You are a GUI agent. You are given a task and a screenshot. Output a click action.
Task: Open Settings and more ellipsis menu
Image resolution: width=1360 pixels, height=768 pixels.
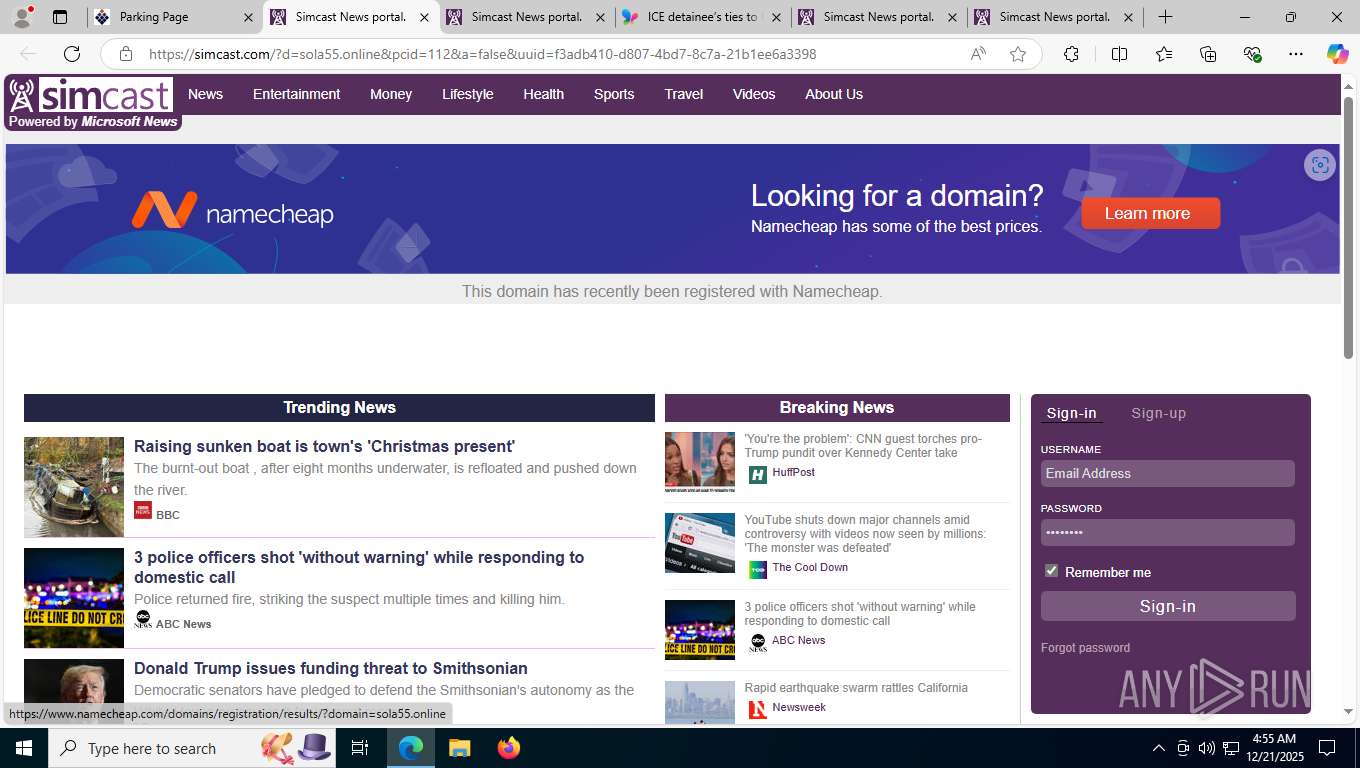coord(1296,54)
